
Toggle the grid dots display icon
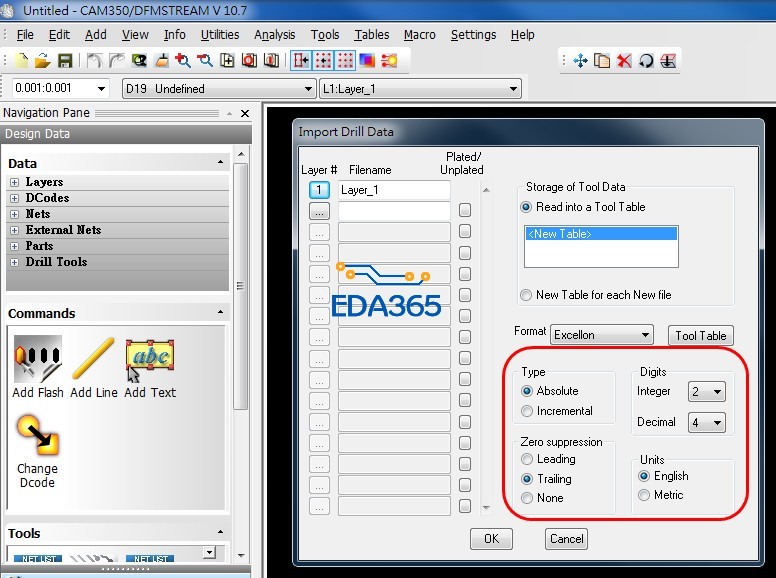[345, 61]
